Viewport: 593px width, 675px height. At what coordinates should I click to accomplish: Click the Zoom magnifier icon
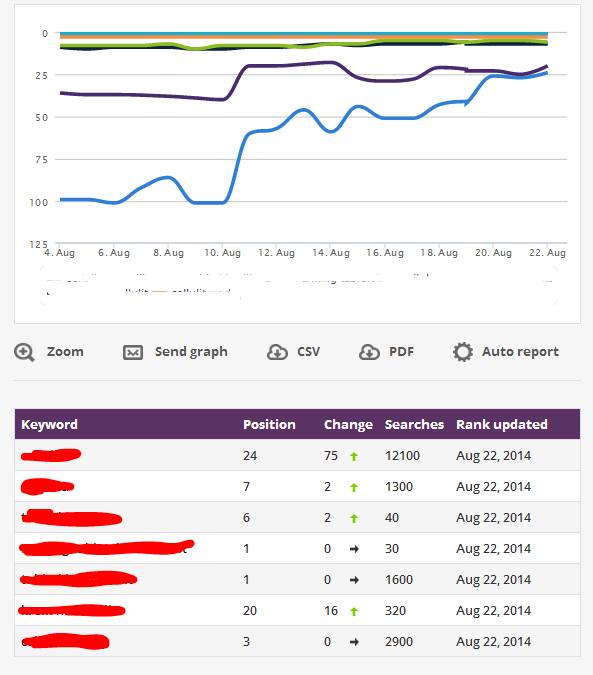coord(24,352)
